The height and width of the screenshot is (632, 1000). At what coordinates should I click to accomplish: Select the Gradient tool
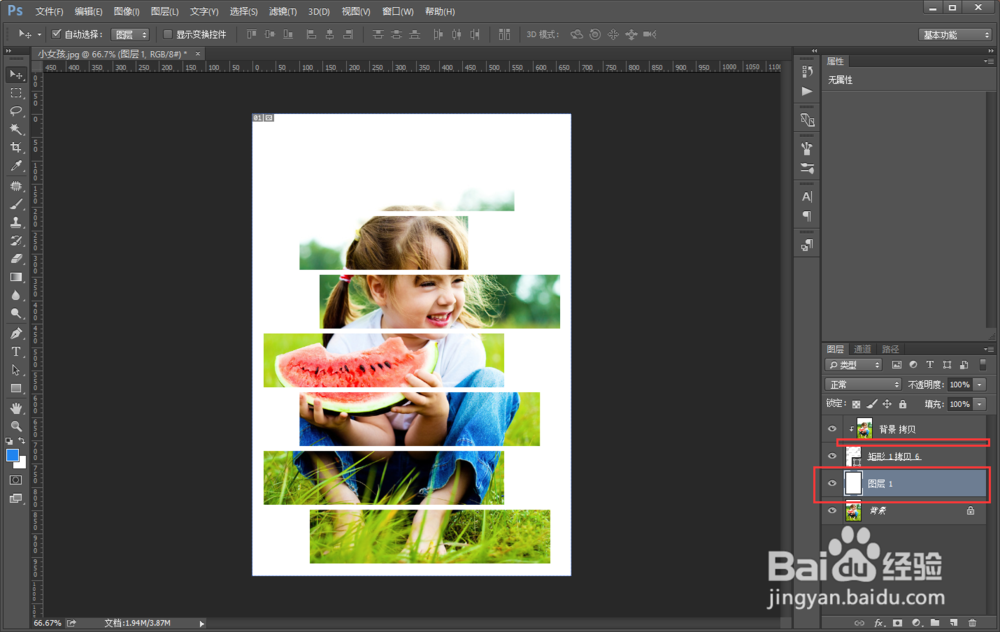[16, 277]
